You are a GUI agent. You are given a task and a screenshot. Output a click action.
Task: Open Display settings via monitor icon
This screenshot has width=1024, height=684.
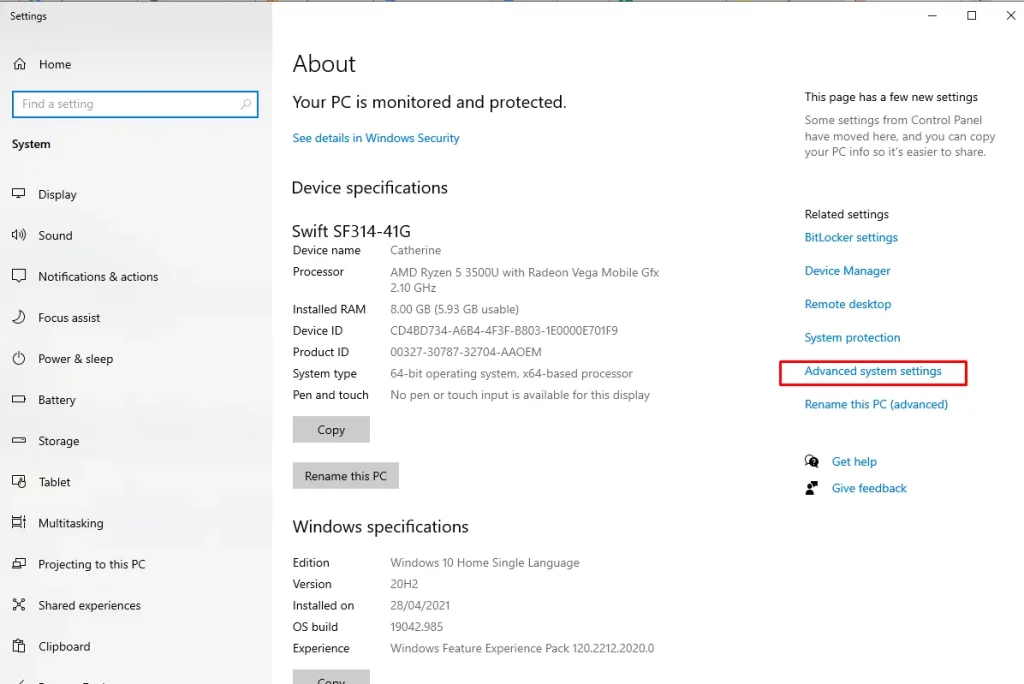(x=19, y=194)
